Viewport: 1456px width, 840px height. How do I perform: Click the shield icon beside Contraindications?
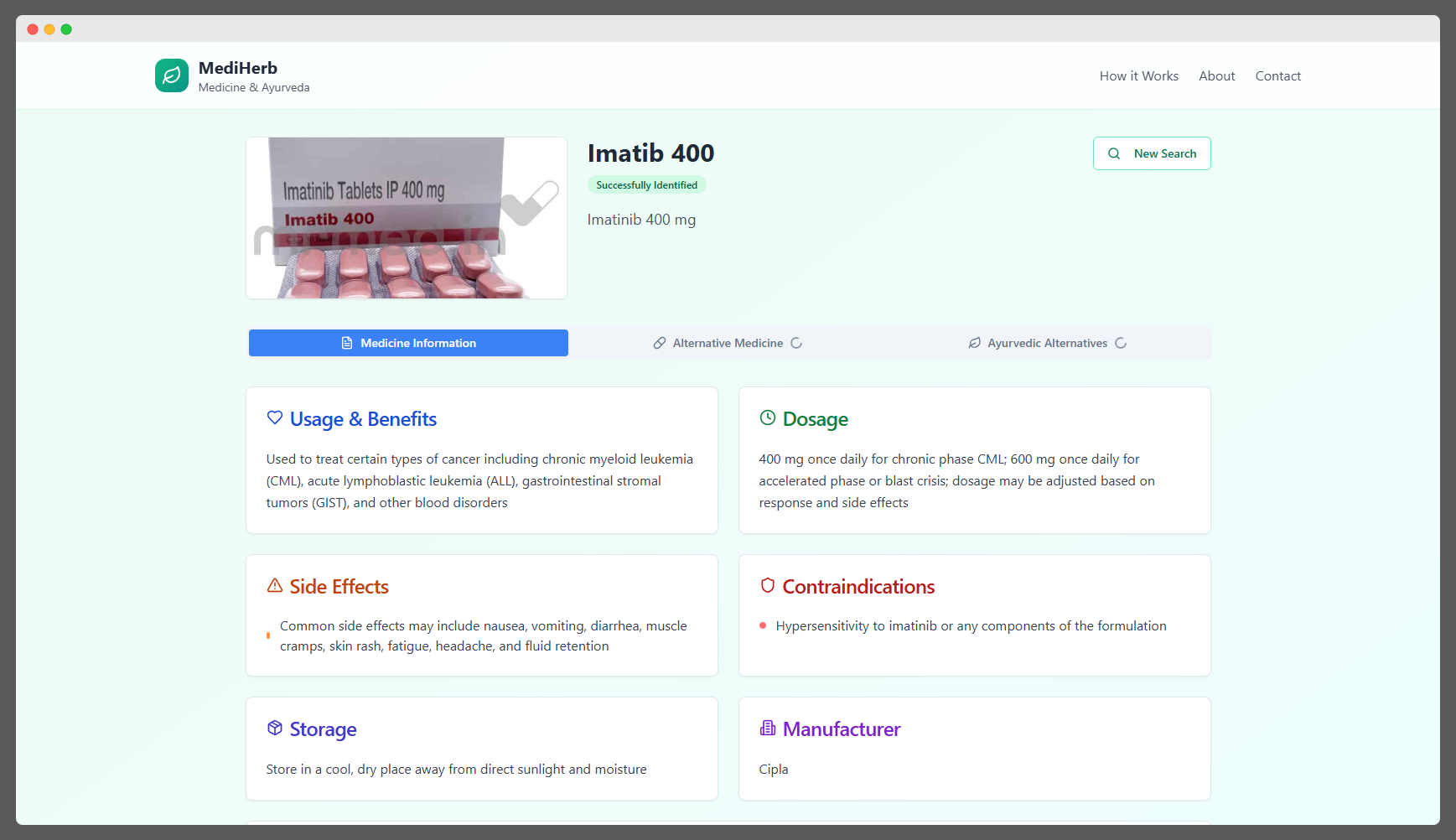pos(768,585)
